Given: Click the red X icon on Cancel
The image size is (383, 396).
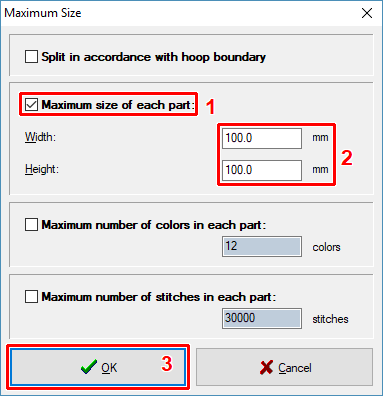Looking at the screenshot, I should [x=266, y=367].
